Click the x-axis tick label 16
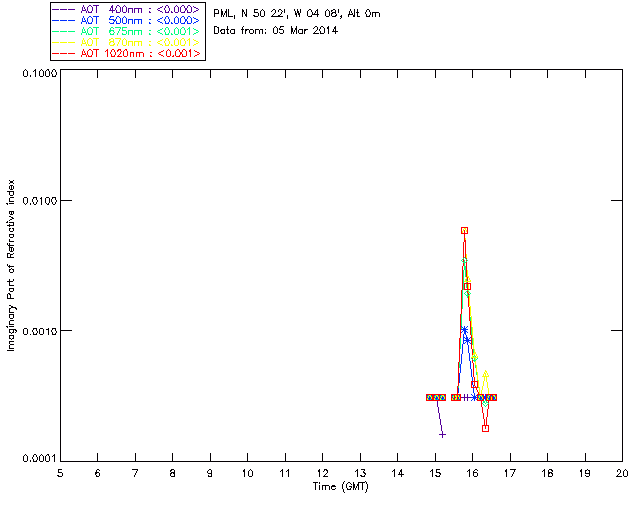Image resolution: width=640 pixels, height=512 pixels. point(473,473)
